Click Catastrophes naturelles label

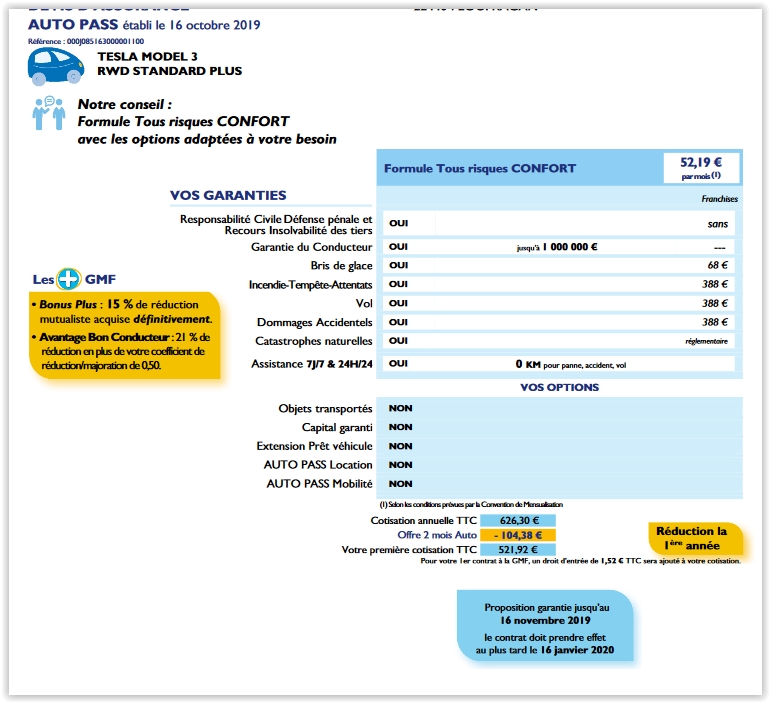pos(313,341)
